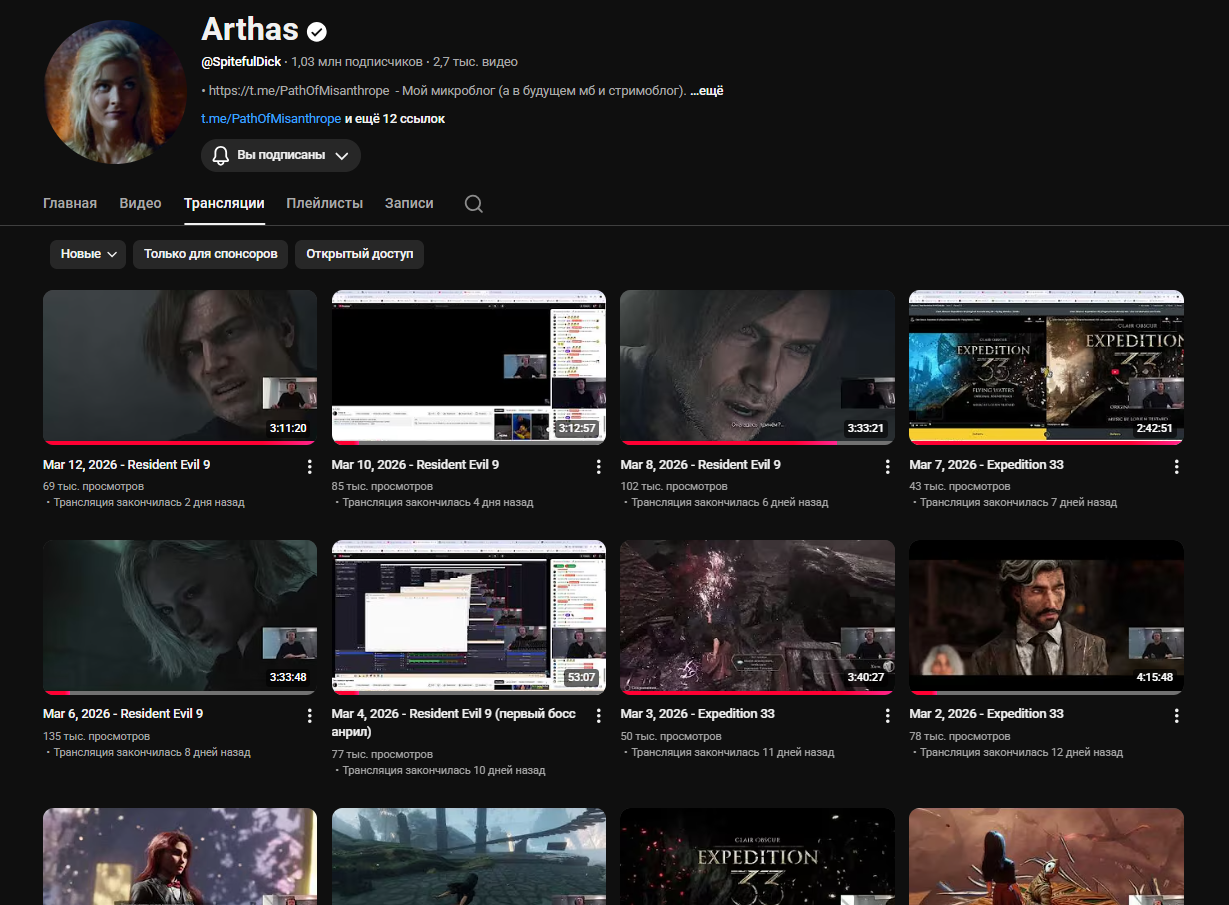
Task: Click the '1,03 млн подписчиков' subscriber count
Action: pos(357,62)
